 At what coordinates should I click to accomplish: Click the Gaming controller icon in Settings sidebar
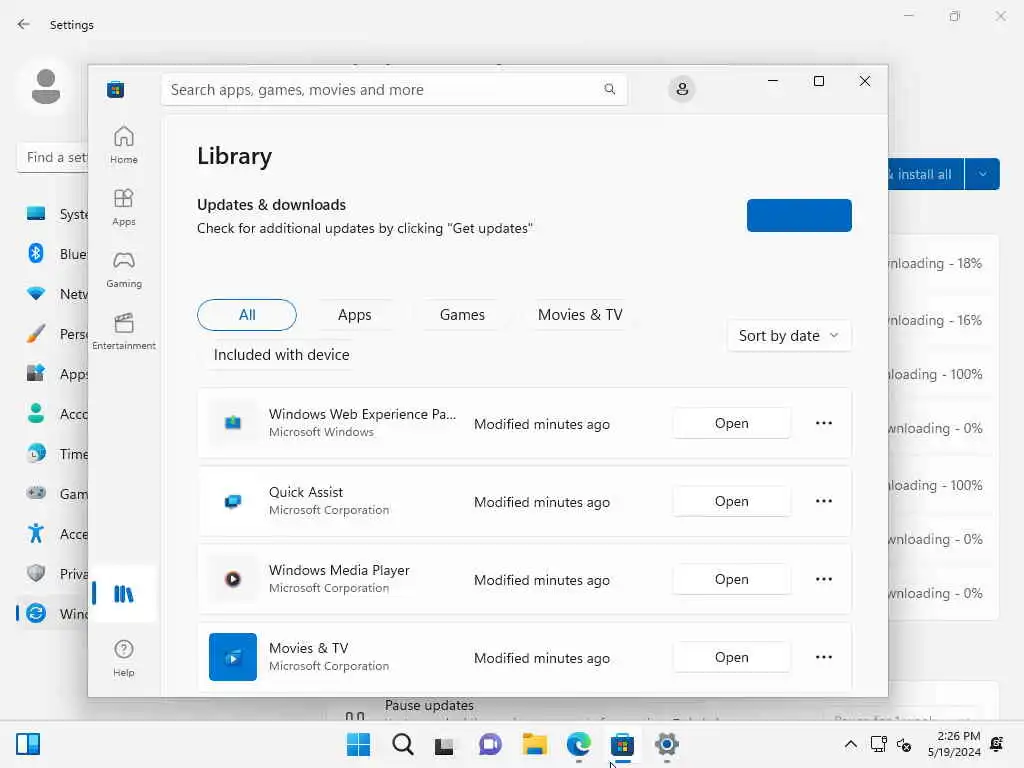pyautogui.click(x=36, y=493)
